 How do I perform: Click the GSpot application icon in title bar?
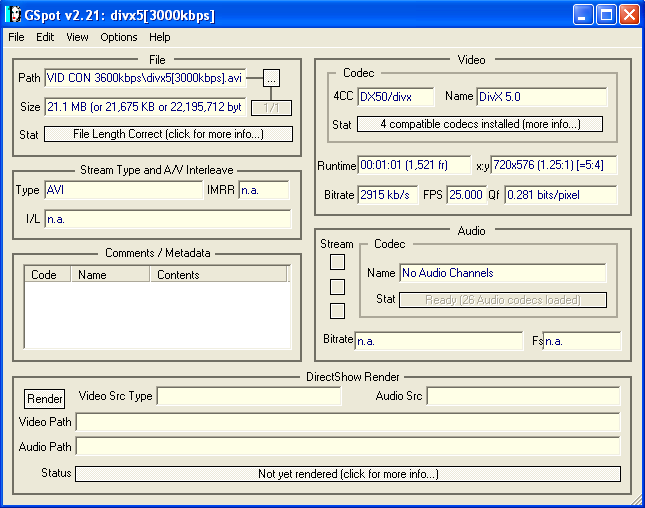click(x=13, y=15)
